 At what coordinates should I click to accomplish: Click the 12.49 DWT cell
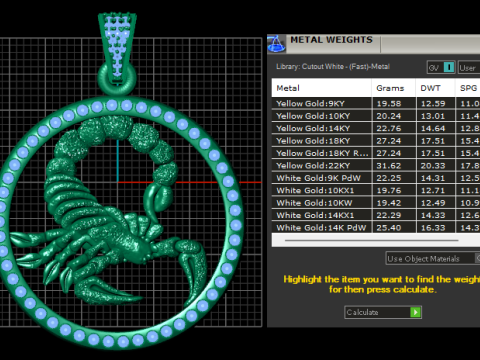[436, 203]
